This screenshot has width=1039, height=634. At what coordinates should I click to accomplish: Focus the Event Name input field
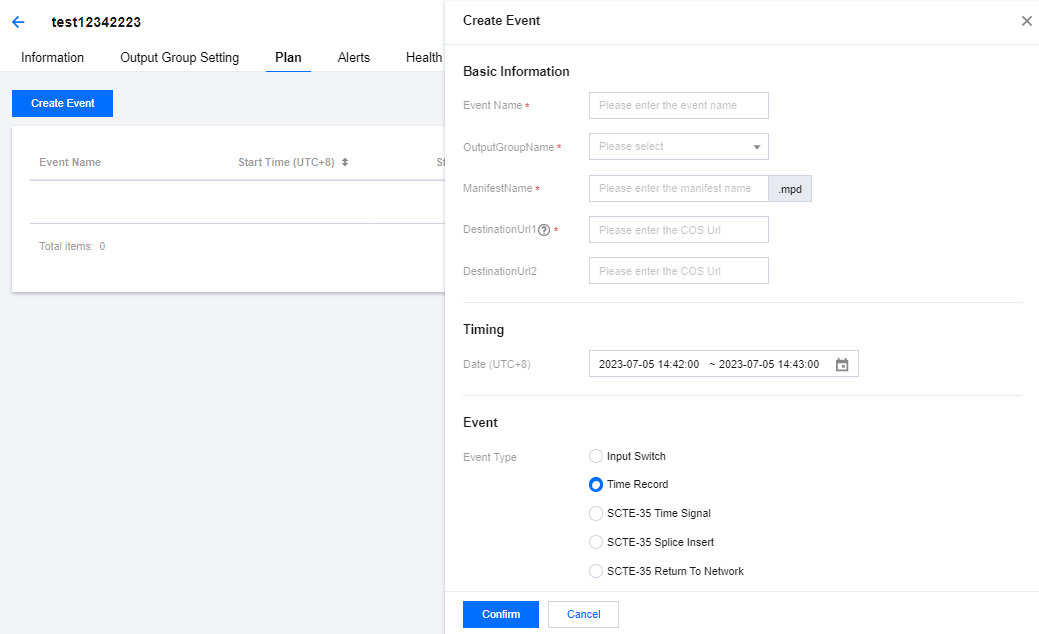tap(678, 106)
